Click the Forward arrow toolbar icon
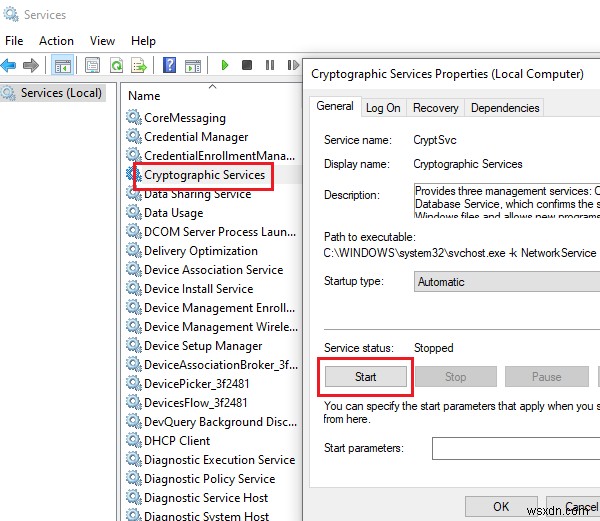This screenshot has height=521, width=600. coord(31,65)
